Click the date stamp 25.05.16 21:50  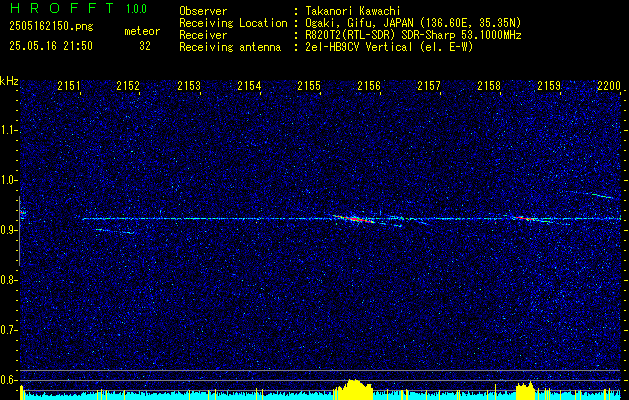(x=51, y=46)
